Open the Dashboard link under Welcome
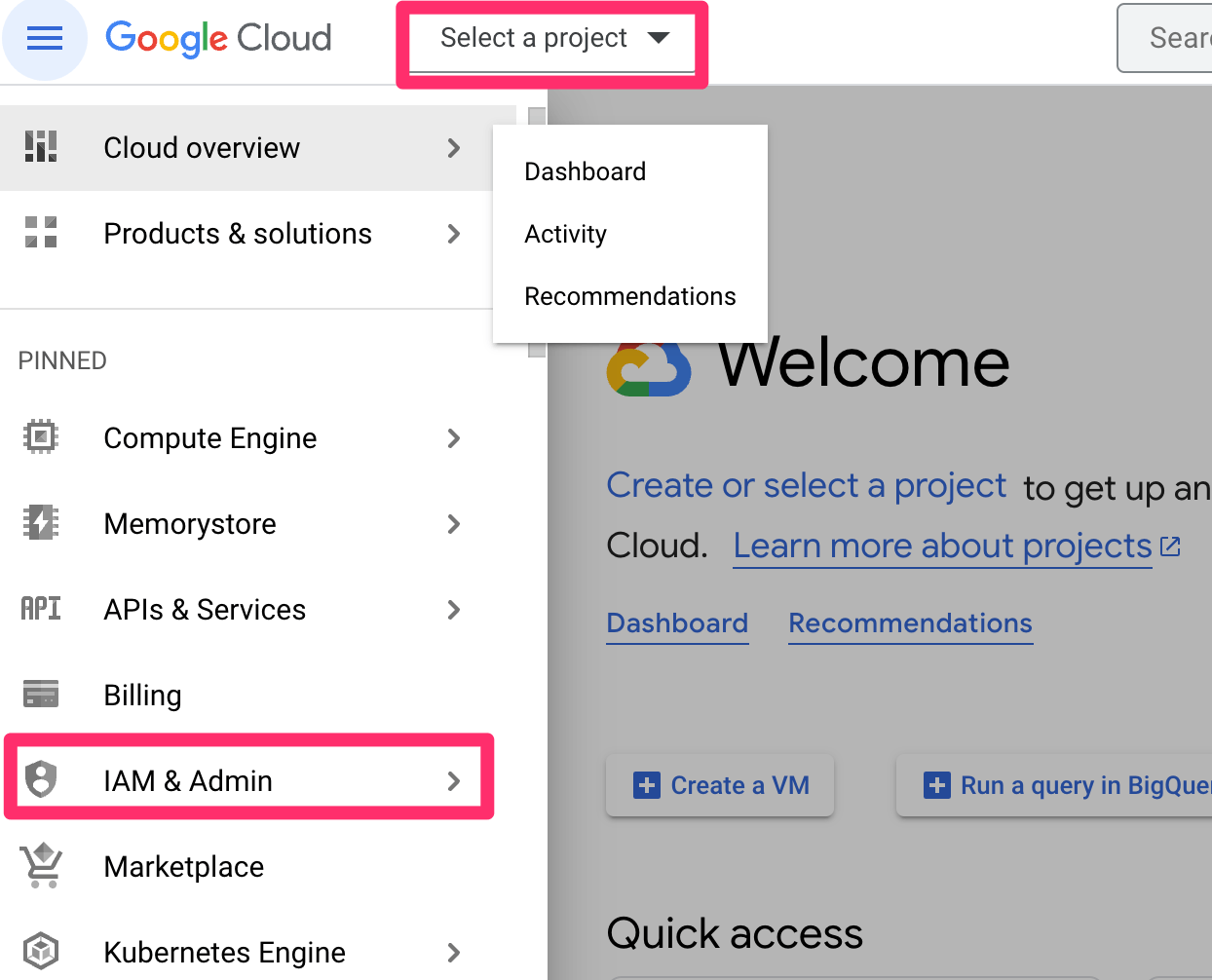The height and width of the screenshot is (980, 1212). pos(677,623)
